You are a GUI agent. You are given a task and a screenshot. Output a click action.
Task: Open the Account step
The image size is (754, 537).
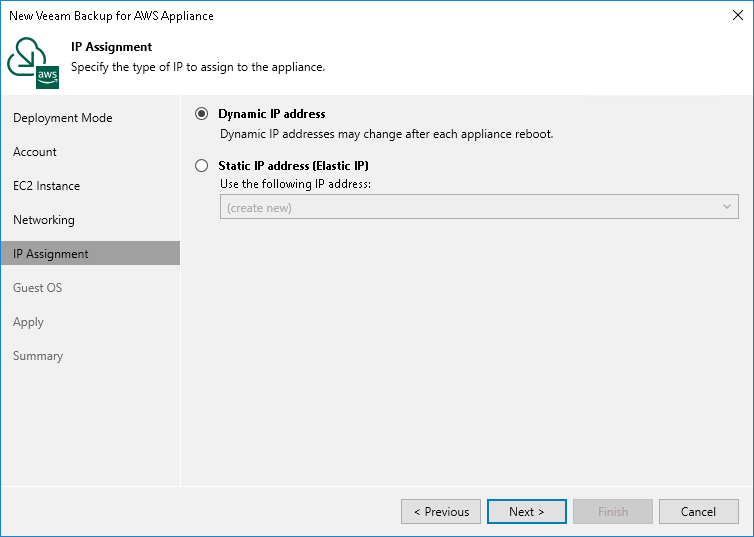pos(35,152)
